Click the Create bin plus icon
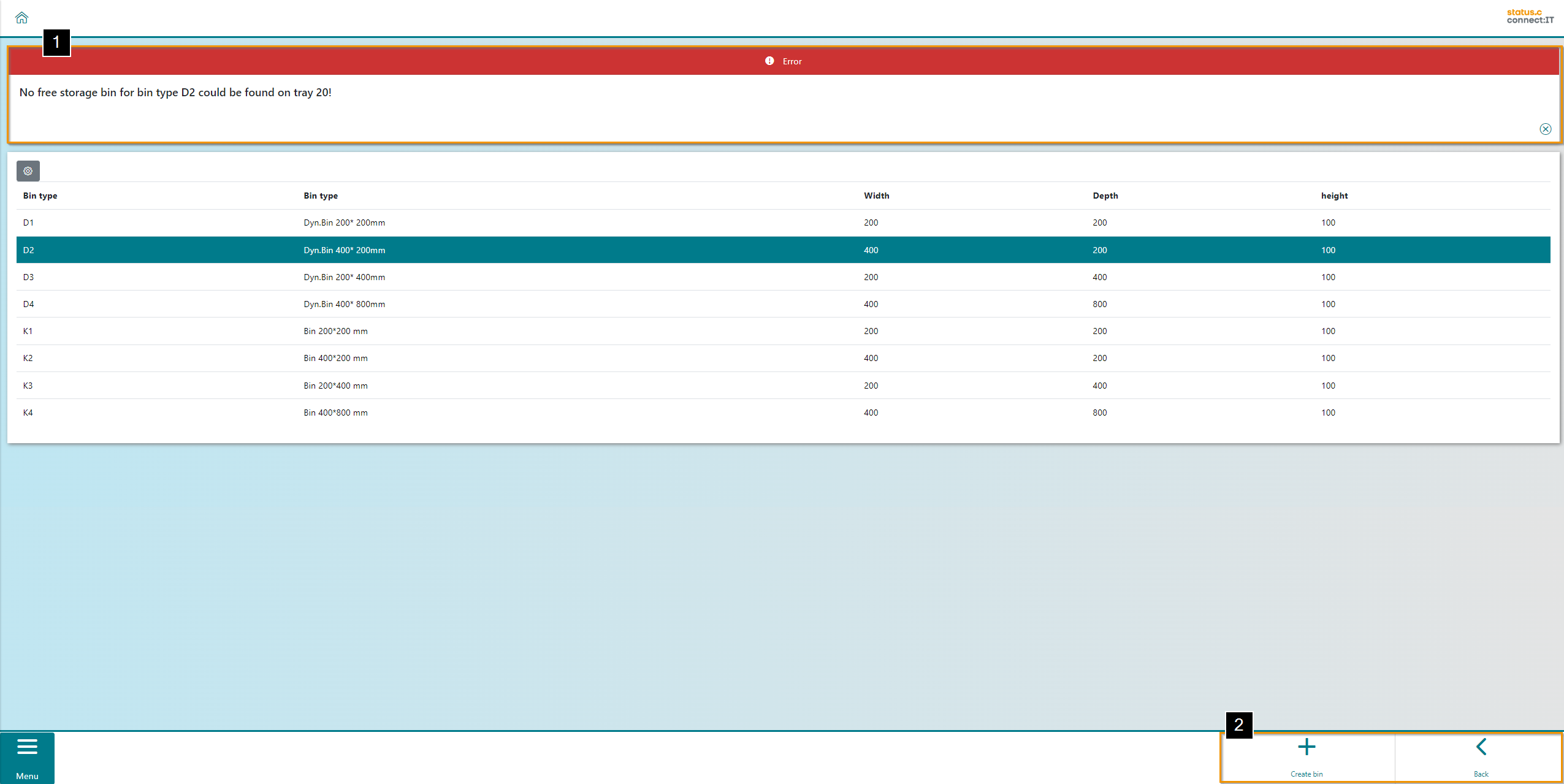The height and width of the screenshot is (784, 1564). pyautogui.click(x=1307, y=747)
